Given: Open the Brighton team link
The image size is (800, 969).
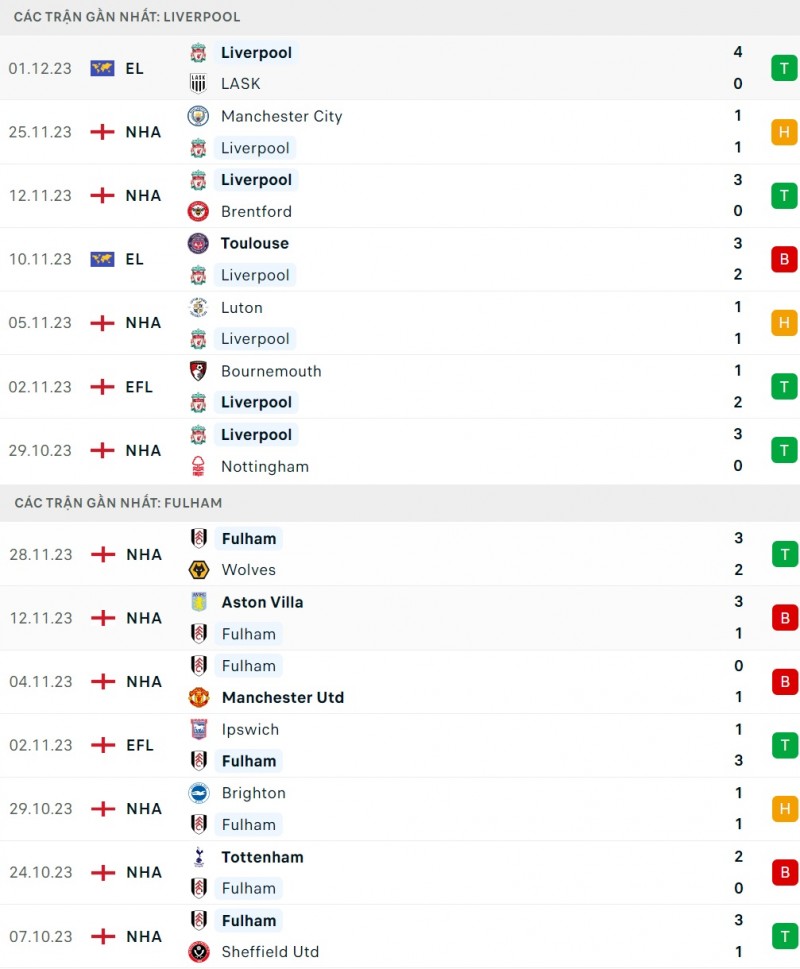Looking at the screenshot, I should (x=253, y=793).
